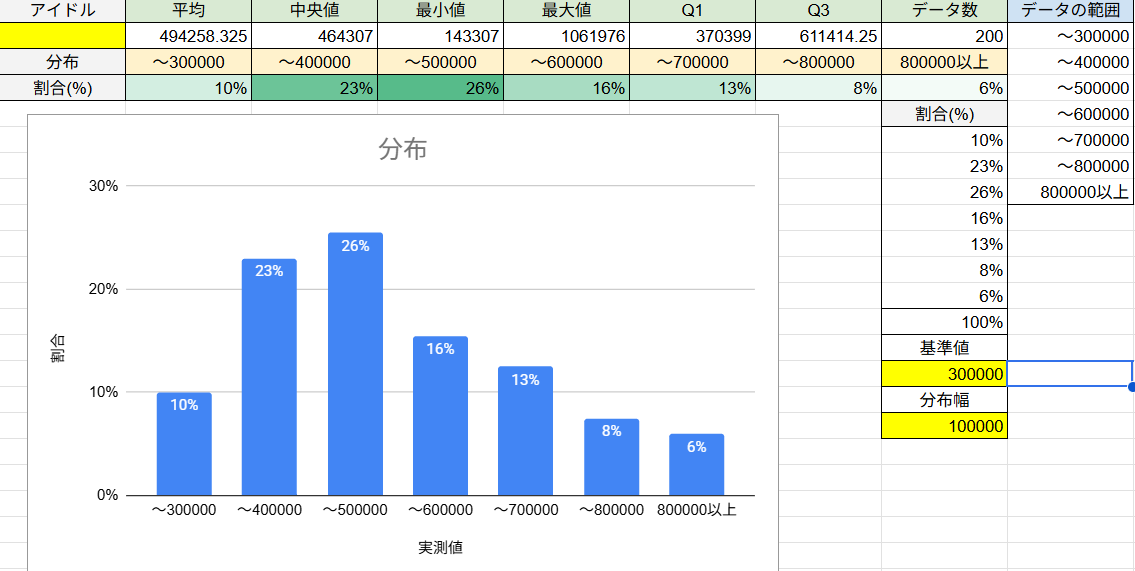Image resolution: width=1135 pixels, height=571 pixels.
Task: Click the chart bar labeled 8%
Action: pyautogui.click(x=612, y=457)
